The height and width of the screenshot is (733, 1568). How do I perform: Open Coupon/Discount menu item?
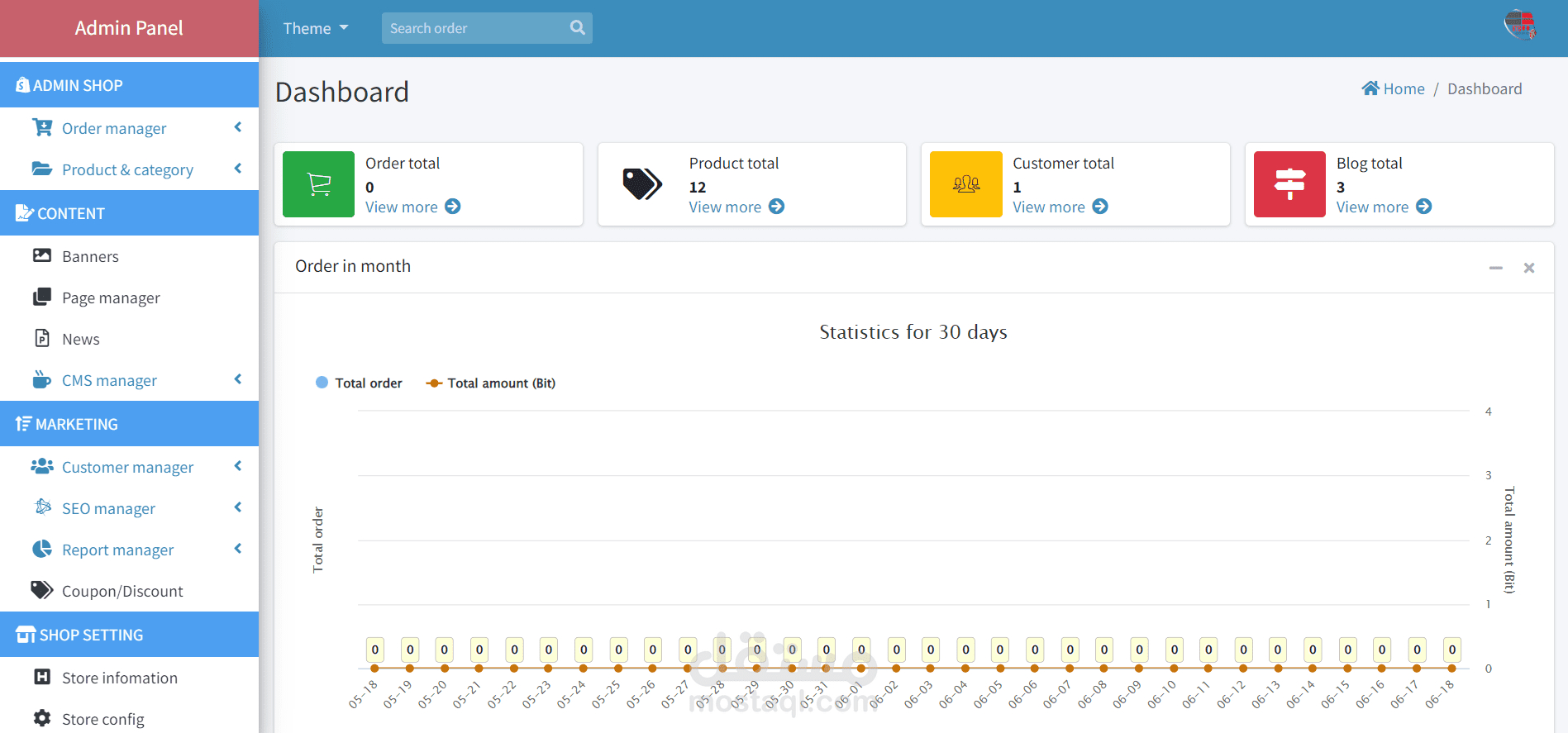point(129,591)
